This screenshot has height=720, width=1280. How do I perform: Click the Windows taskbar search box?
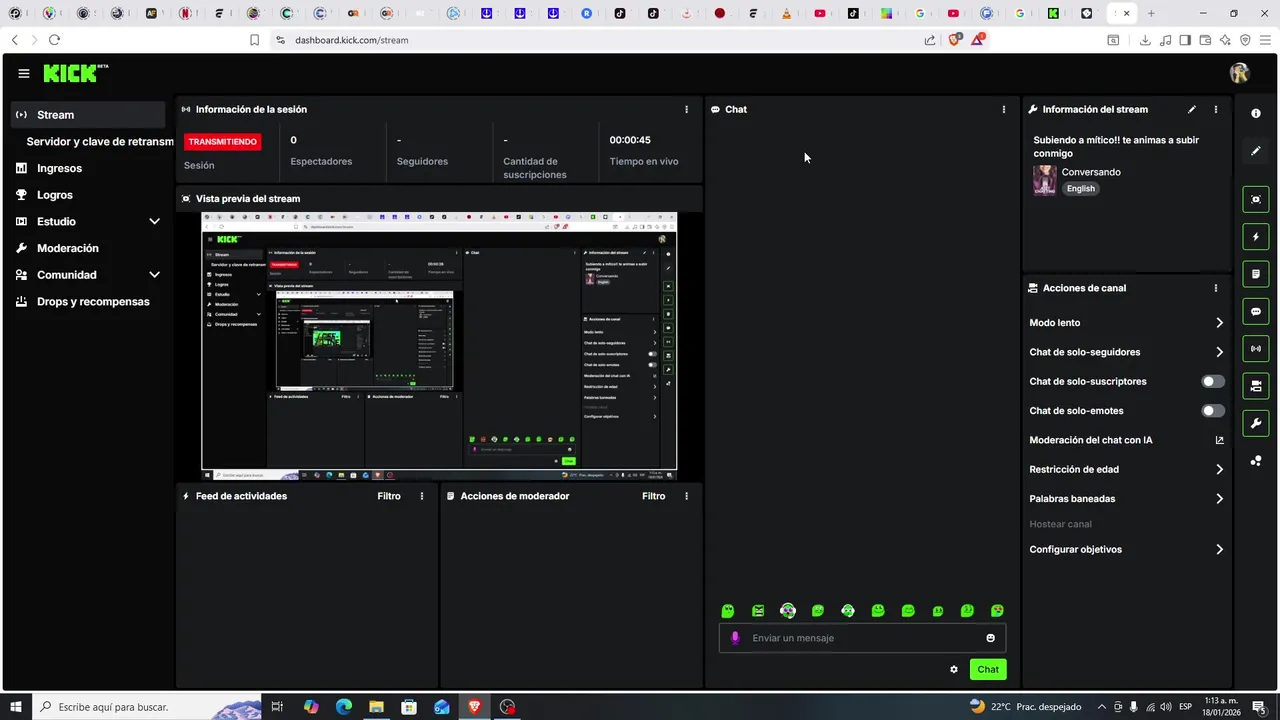tap(146, 707)
